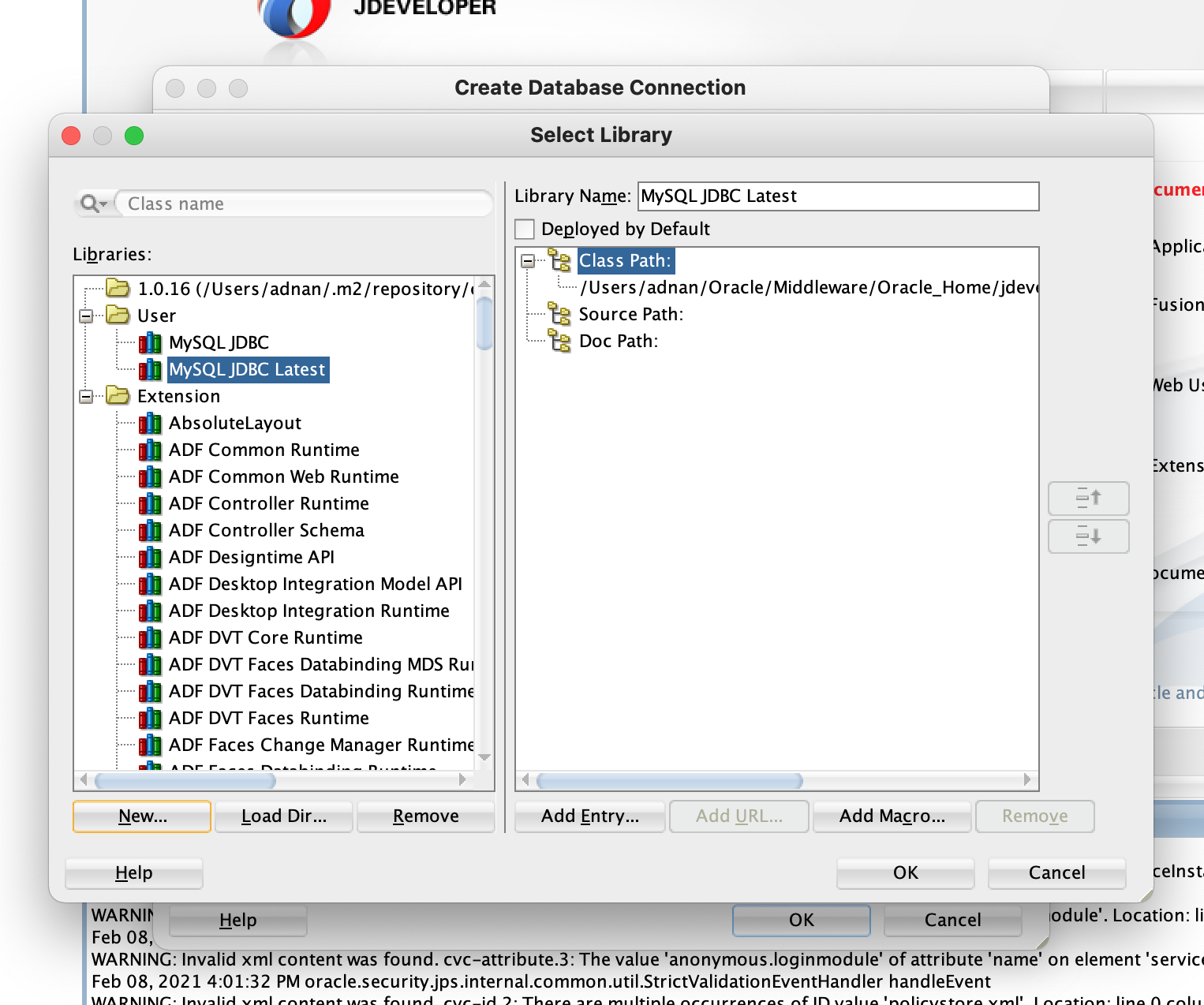Select the ADF Faces Change Manager Runtime entry

coord(321,745)
